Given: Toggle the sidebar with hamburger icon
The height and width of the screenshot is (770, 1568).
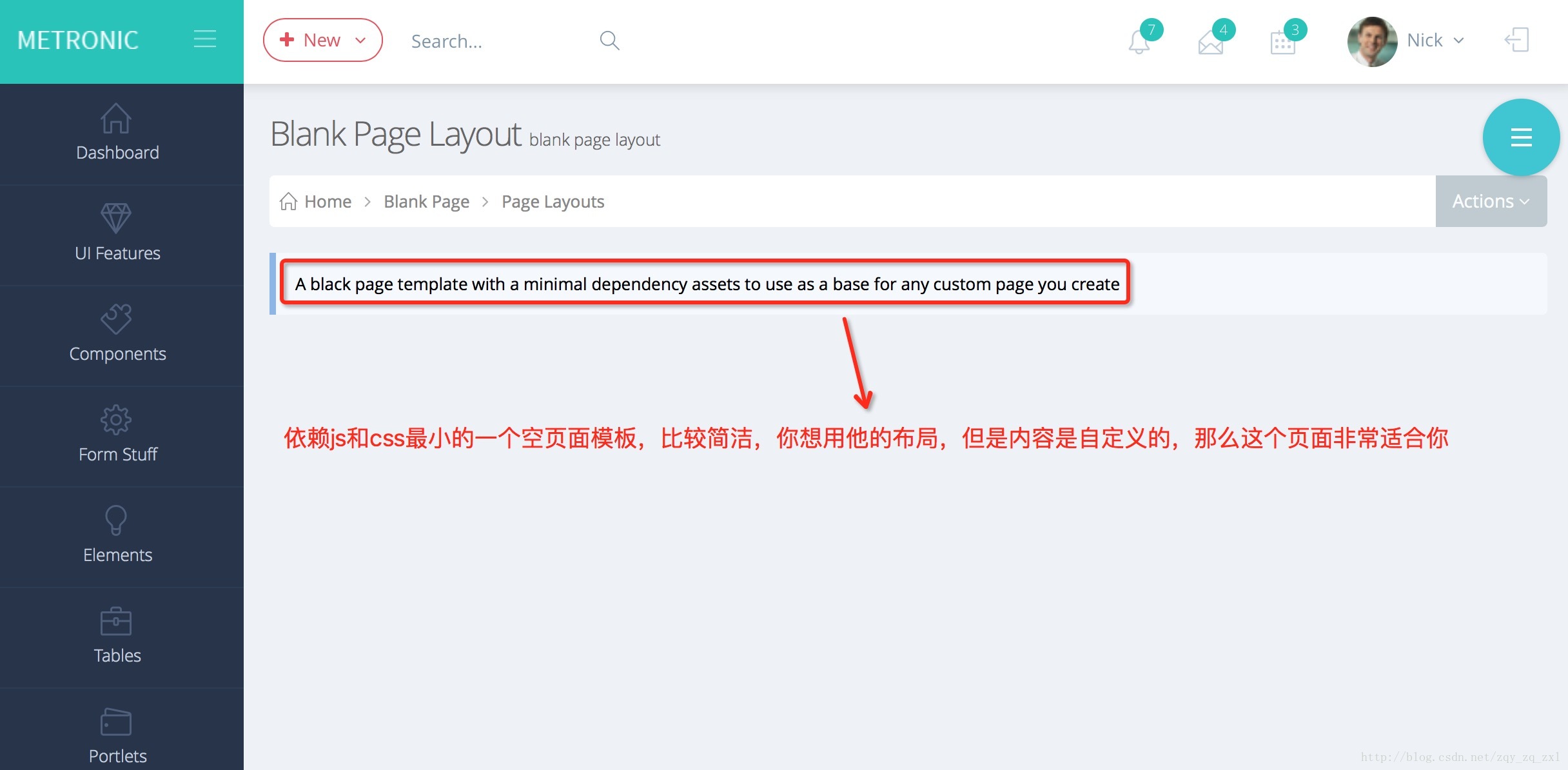Looking at the screenshot, I should point(204,39).
